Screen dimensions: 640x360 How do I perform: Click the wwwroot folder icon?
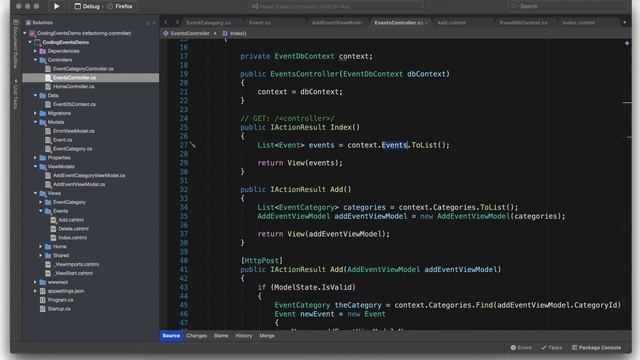click(43, 282)
